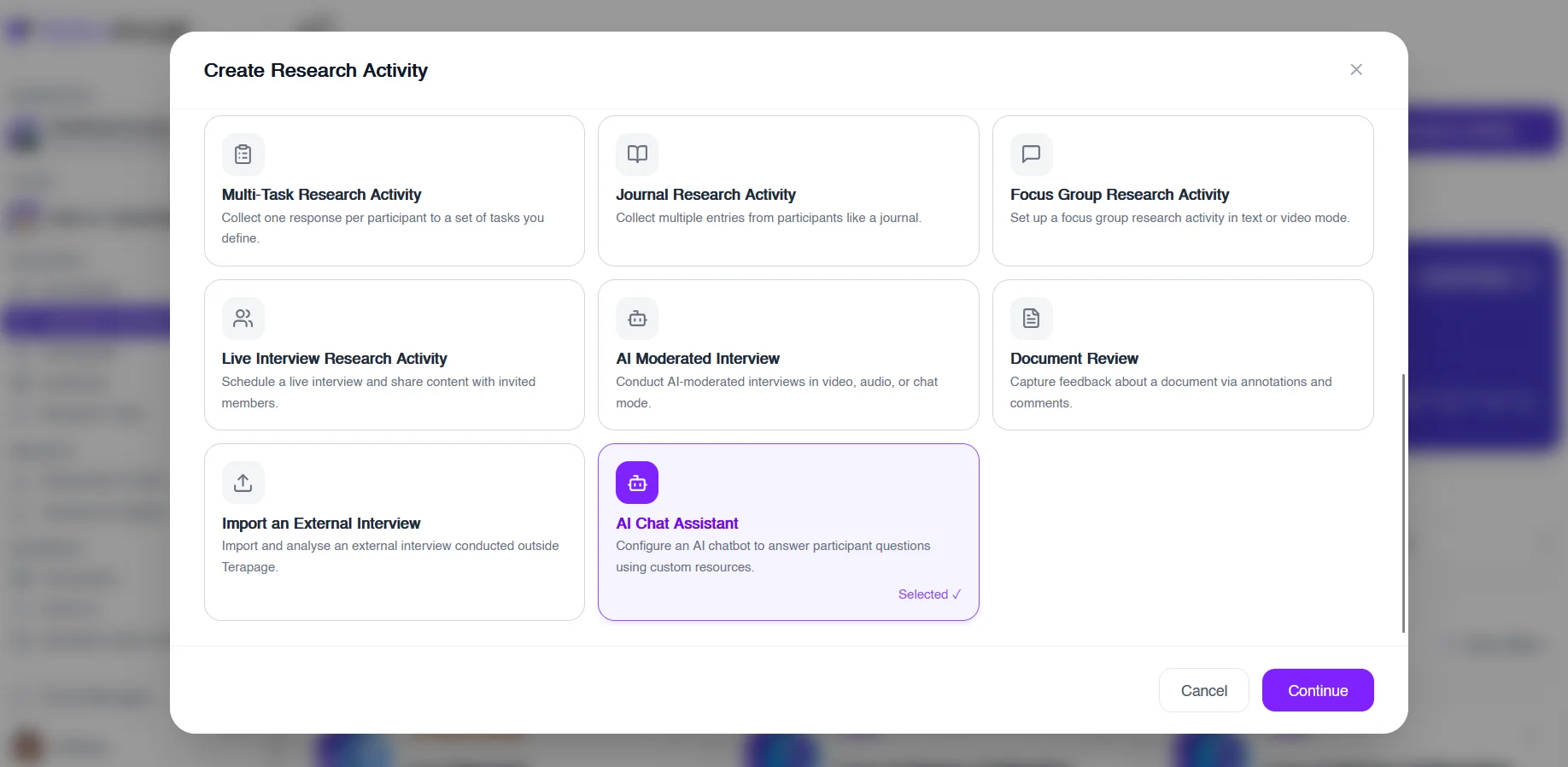This screenshot has width=1568, height=767.
Task: Click the Focus Group chat bubble icon
Action: (x=1032, y=155)
